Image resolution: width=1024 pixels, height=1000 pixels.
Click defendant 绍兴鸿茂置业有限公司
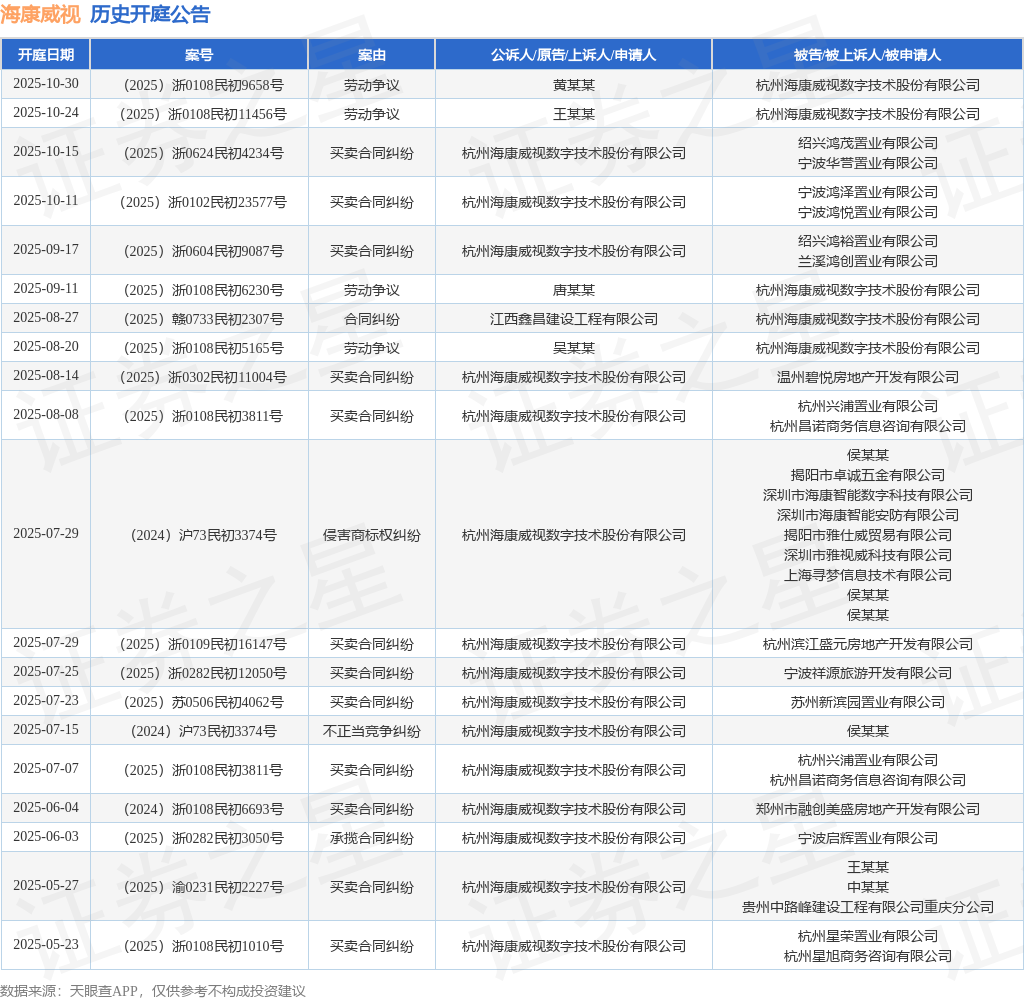(867, 143)
